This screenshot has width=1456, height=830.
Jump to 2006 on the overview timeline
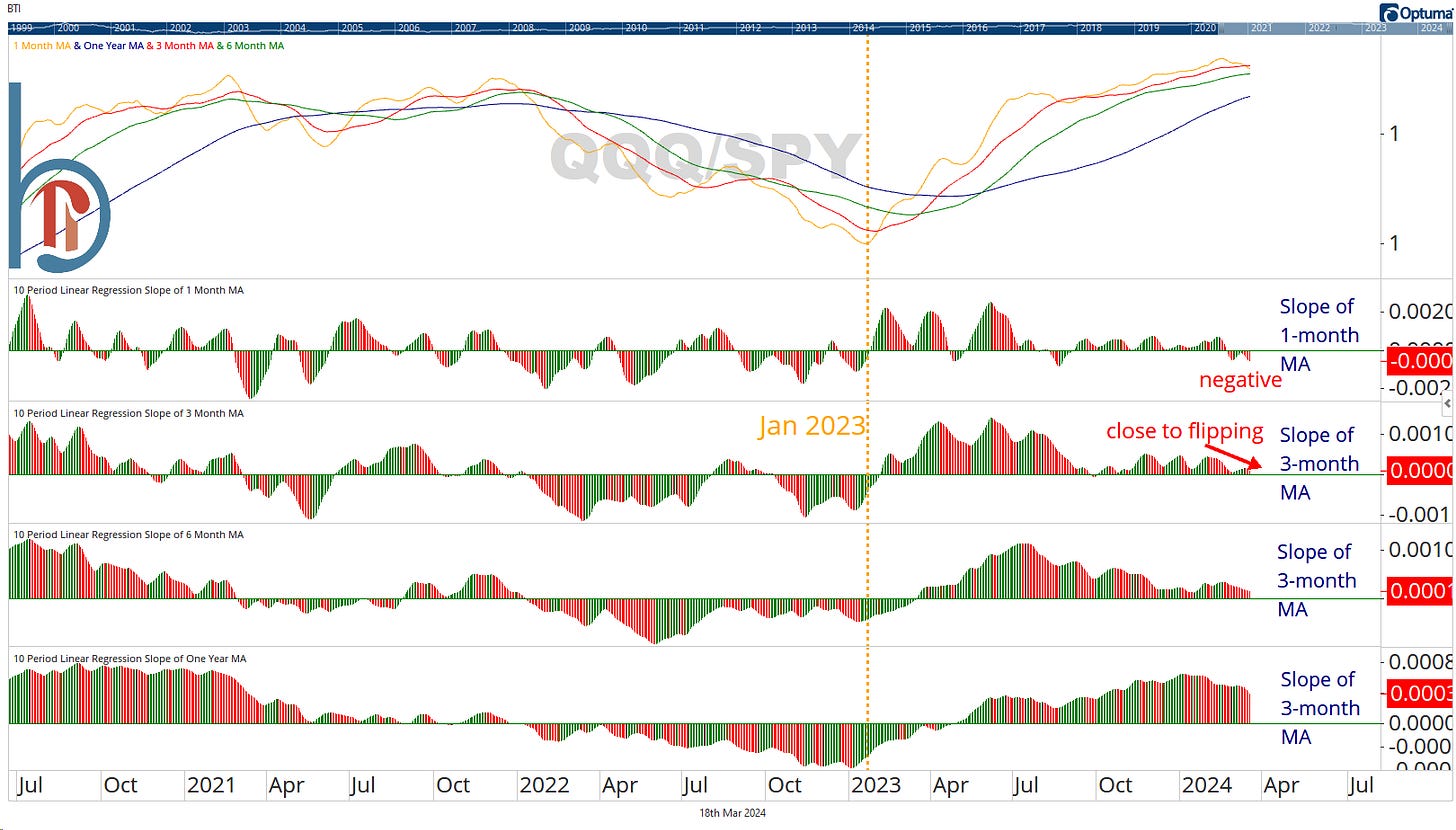click(x=409, y=28)
